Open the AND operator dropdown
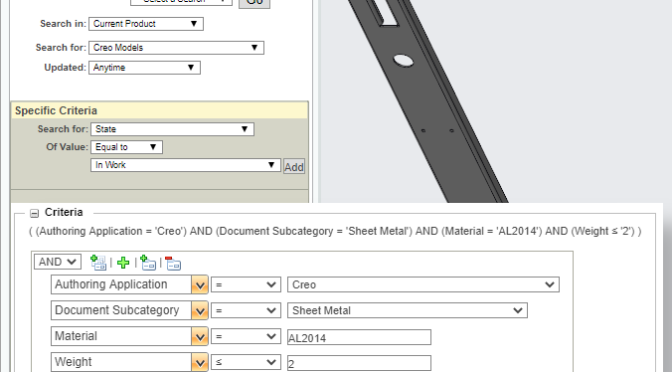672x372 pixels. click(x=57, y=262)
